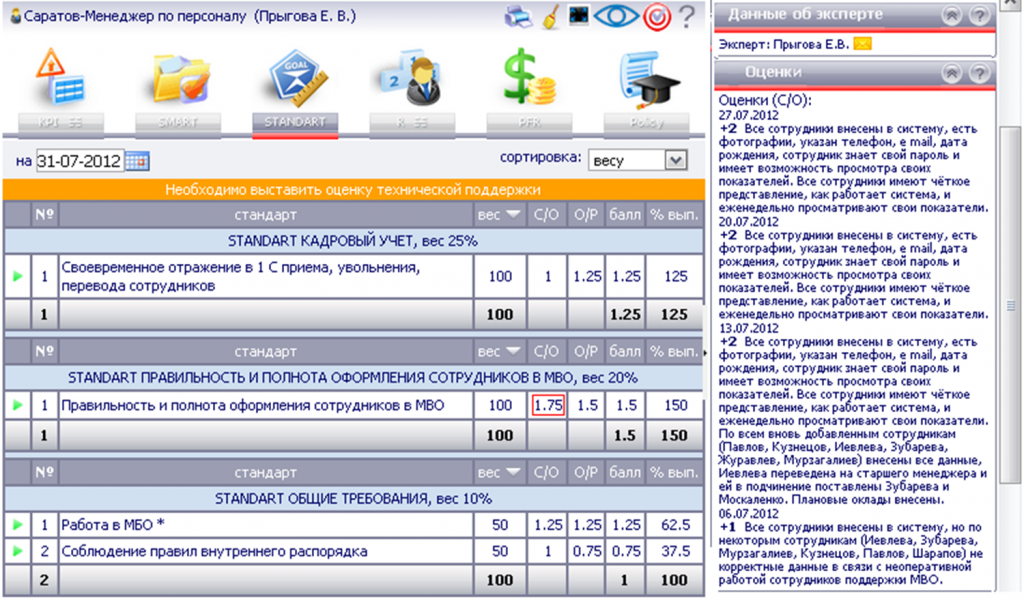Open help for the Оценки panel
The height and width of the screenshot is (601, 1024).
979,73
